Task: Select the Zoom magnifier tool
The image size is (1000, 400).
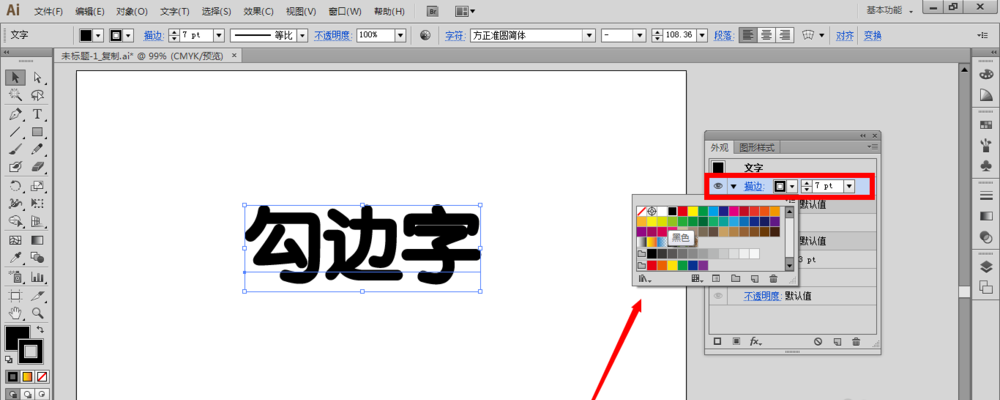Action: tap(37, 313)
